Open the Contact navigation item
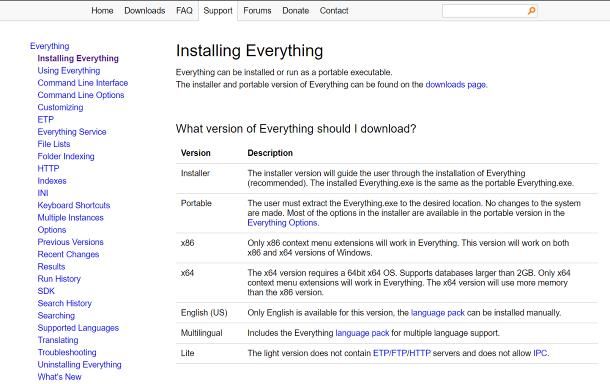 tap(334, 11)
